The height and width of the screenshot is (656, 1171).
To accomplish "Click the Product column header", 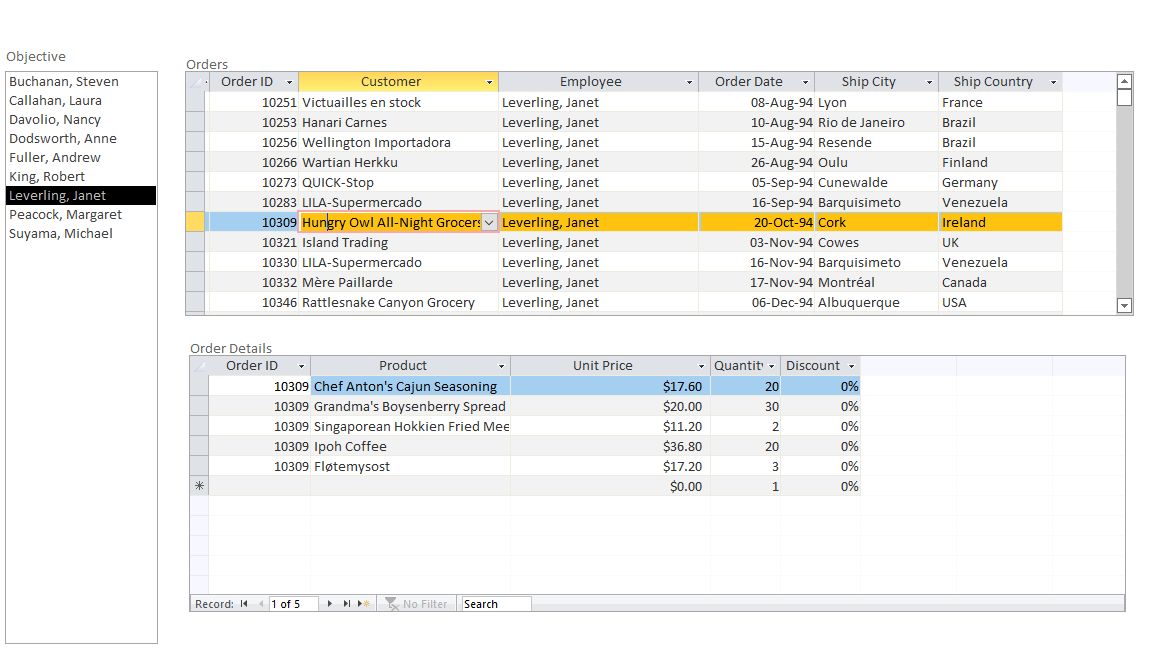I will 402,366.
